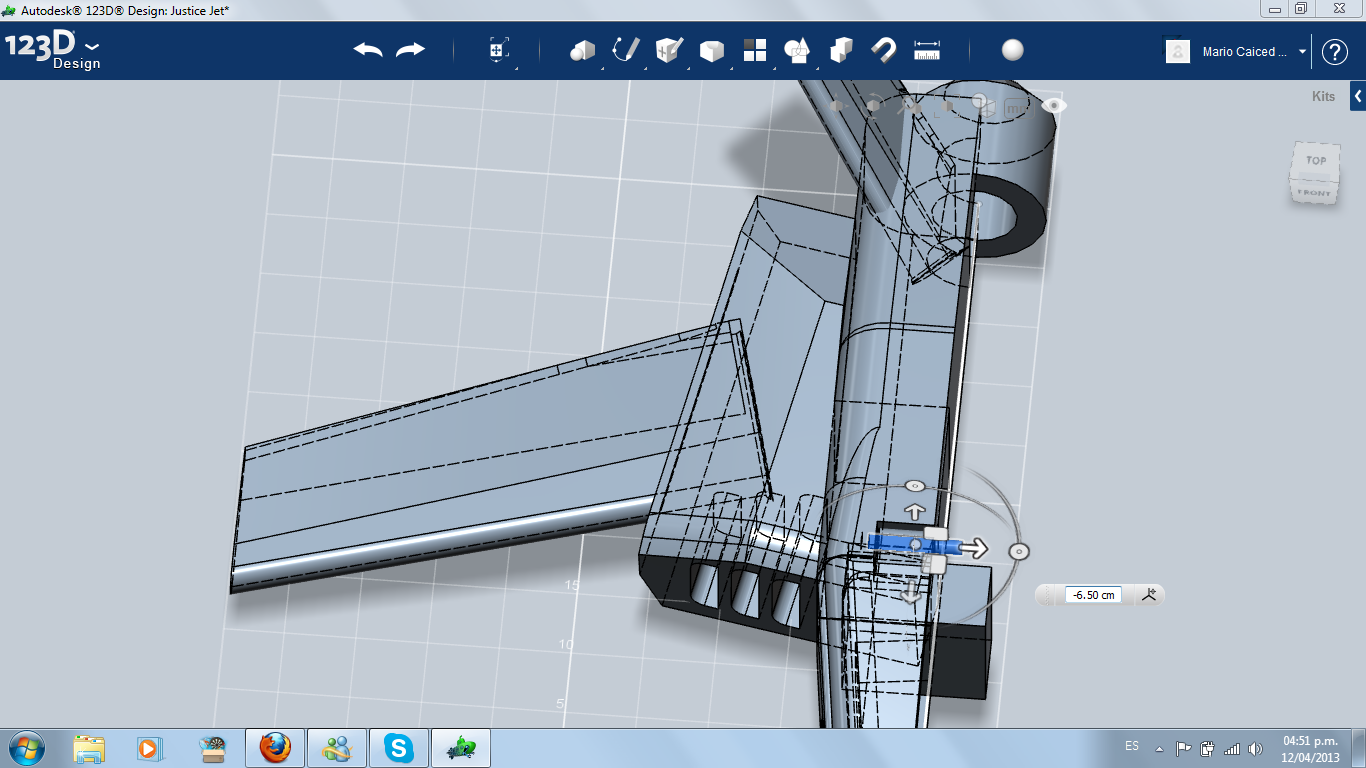Show hidden system tray icons
Screen dimensions: 1366x768
[x=1159, y=748]
